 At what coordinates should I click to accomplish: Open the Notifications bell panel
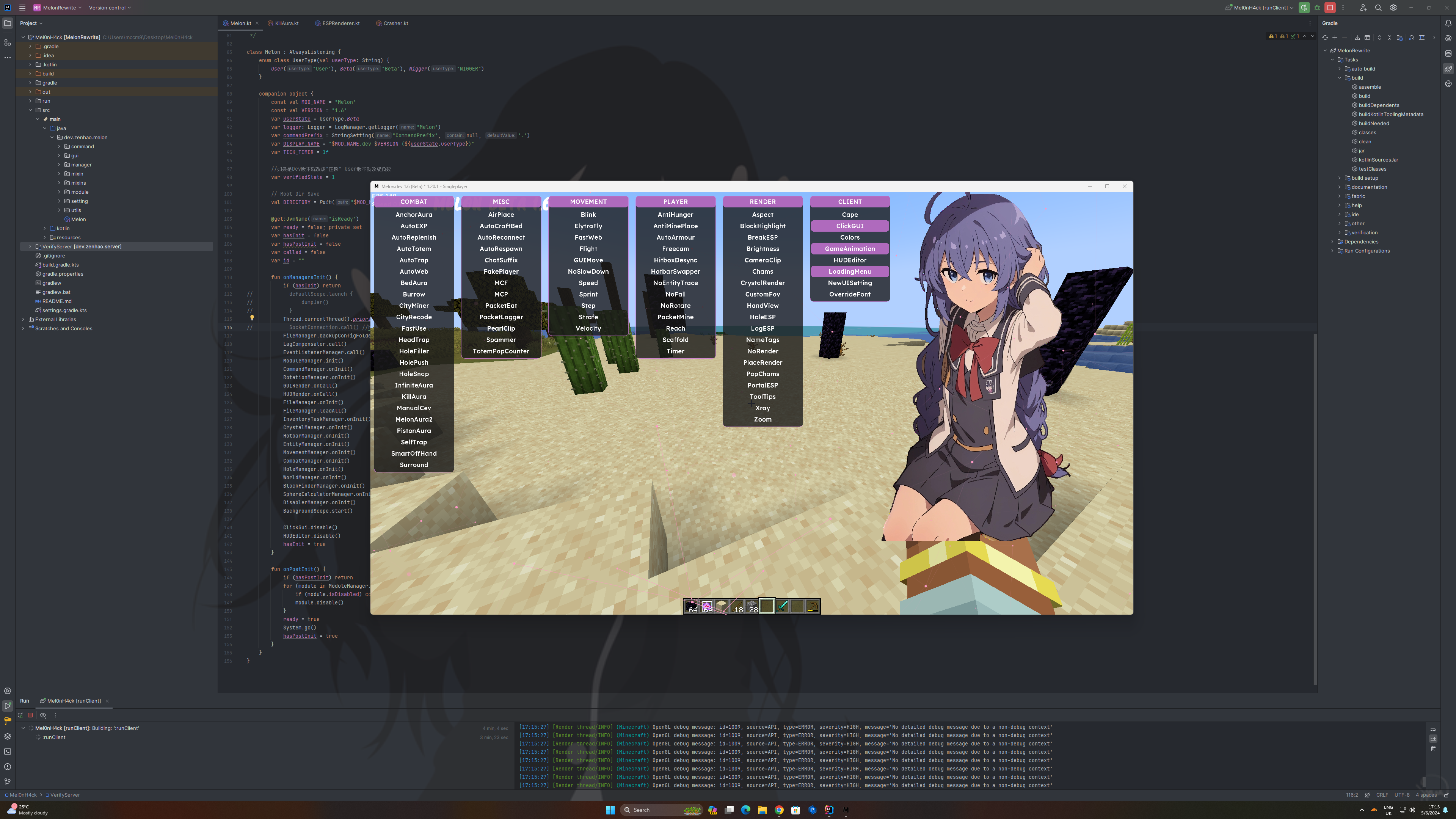click(1448, 23)
